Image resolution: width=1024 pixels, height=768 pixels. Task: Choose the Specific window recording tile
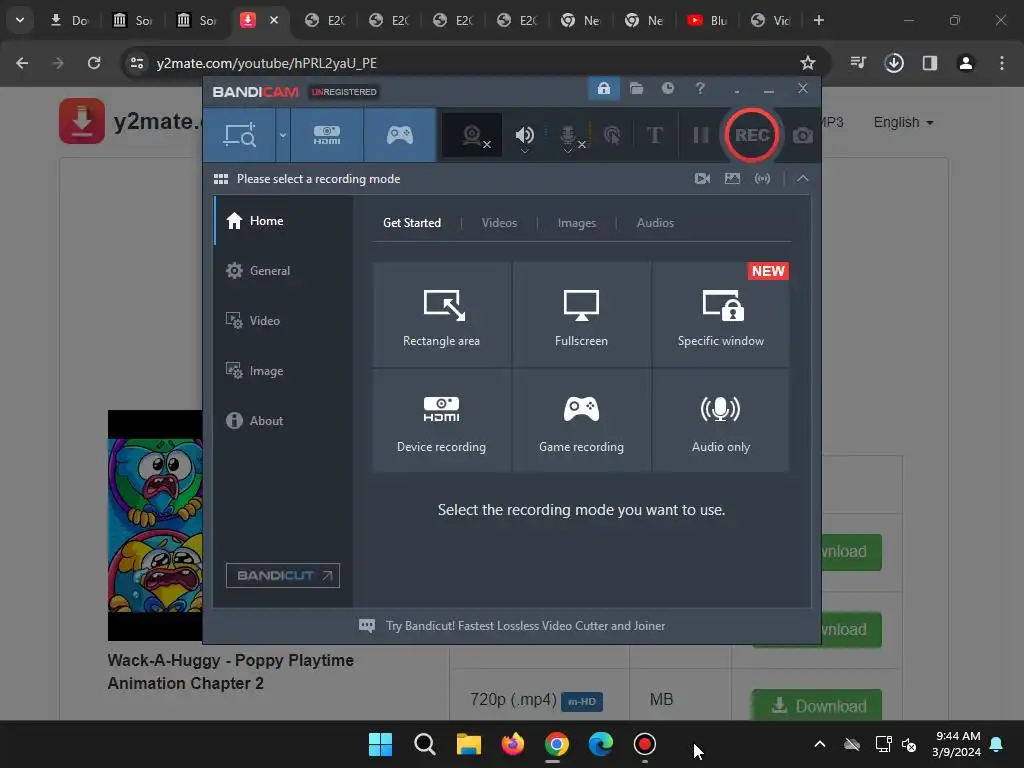(x=720, y=315)
